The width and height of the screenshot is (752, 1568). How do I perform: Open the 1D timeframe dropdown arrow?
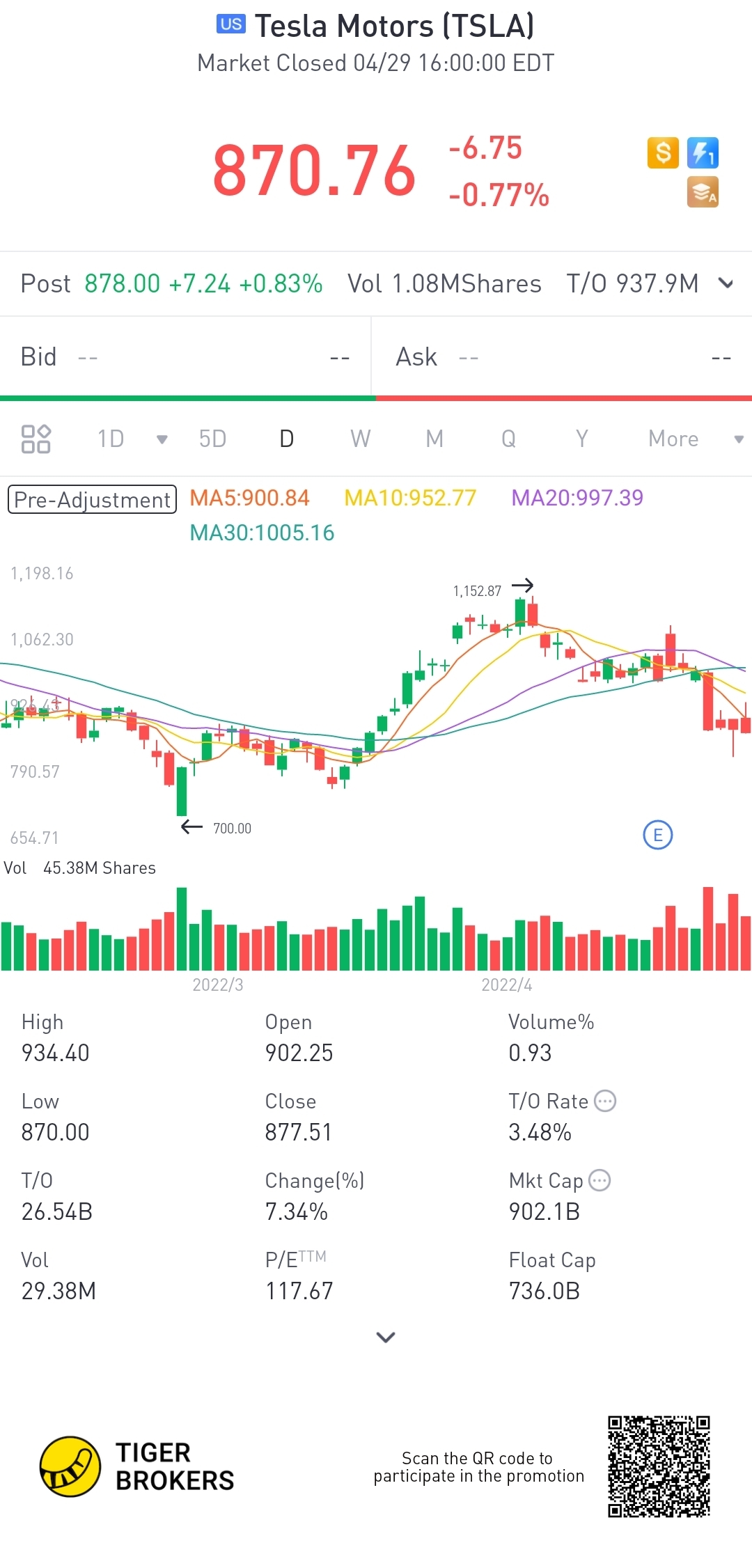(x=162, y=439)
